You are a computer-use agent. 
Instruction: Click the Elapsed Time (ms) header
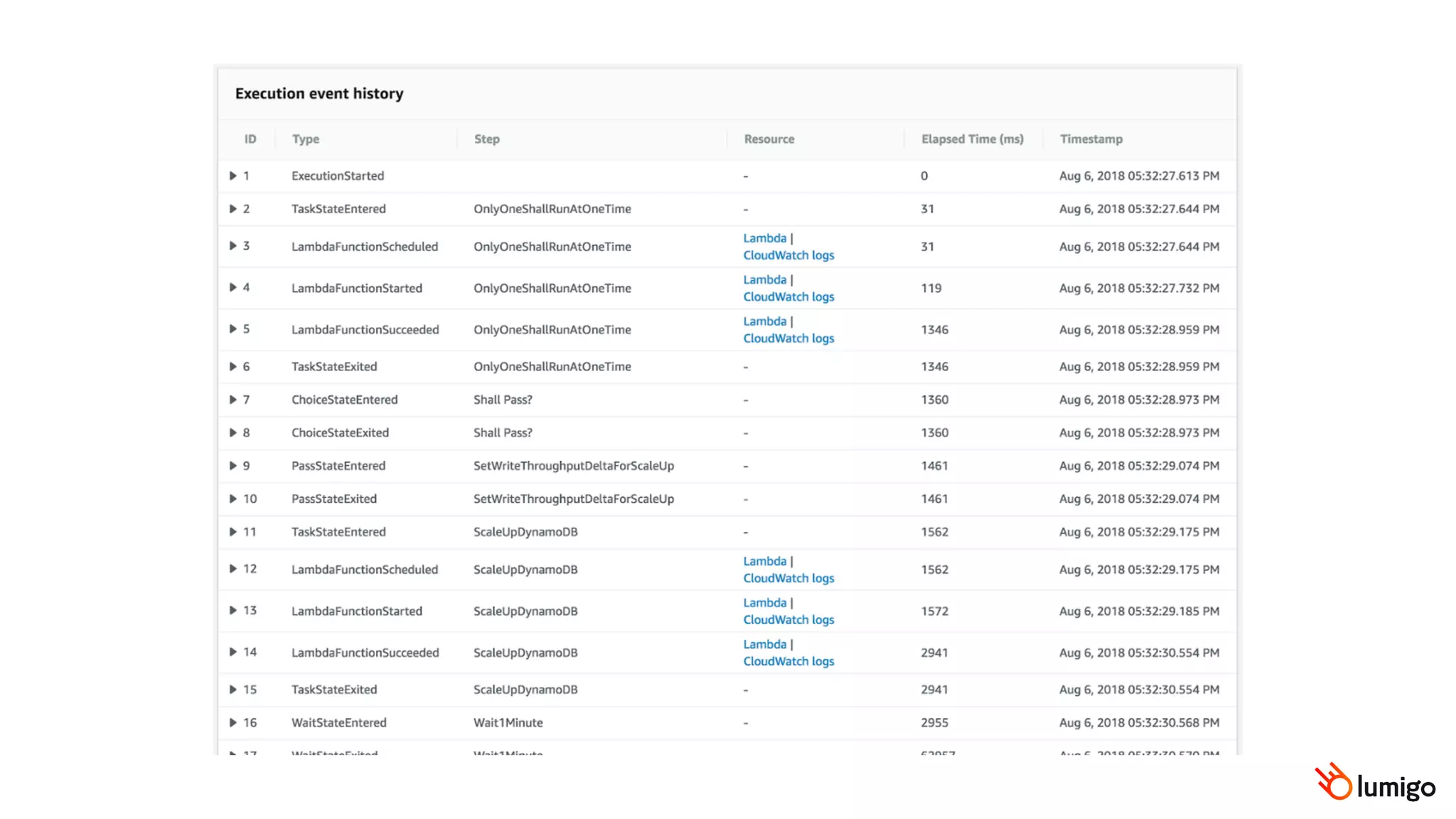pyautogui.click(x=972, y=139)
